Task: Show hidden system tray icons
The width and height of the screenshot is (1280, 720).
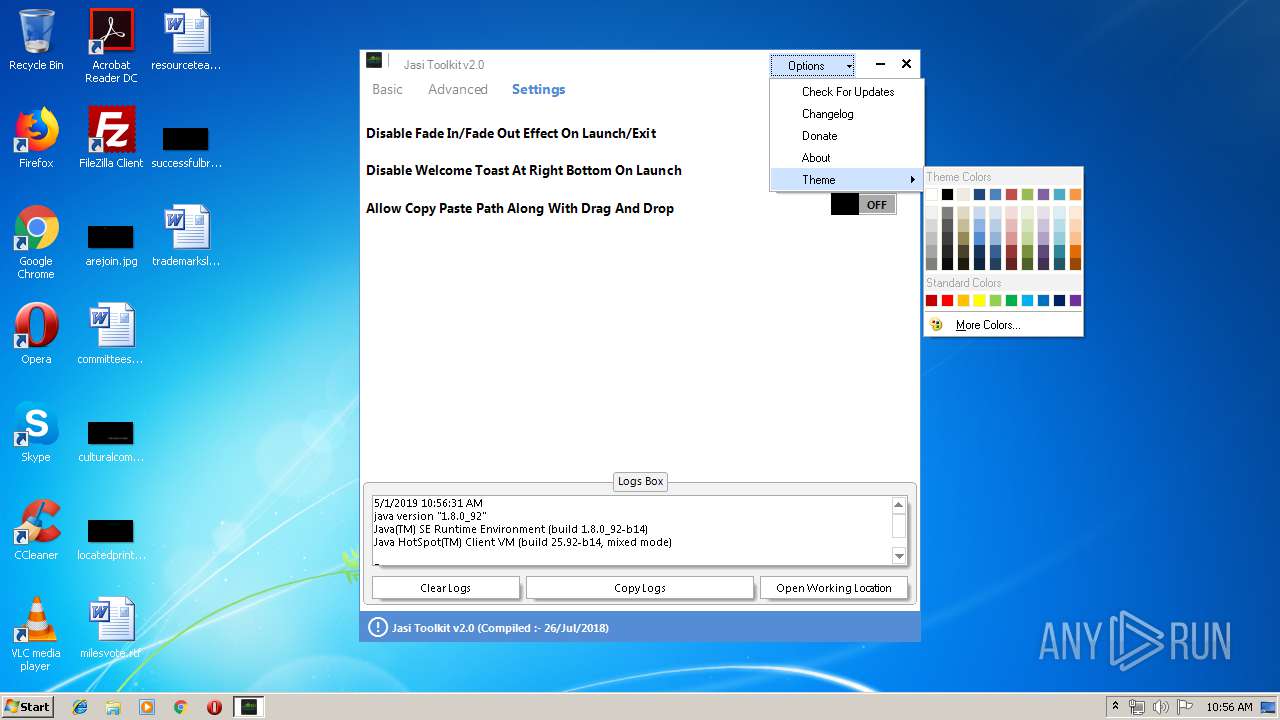Action: tap(1115, 707)
